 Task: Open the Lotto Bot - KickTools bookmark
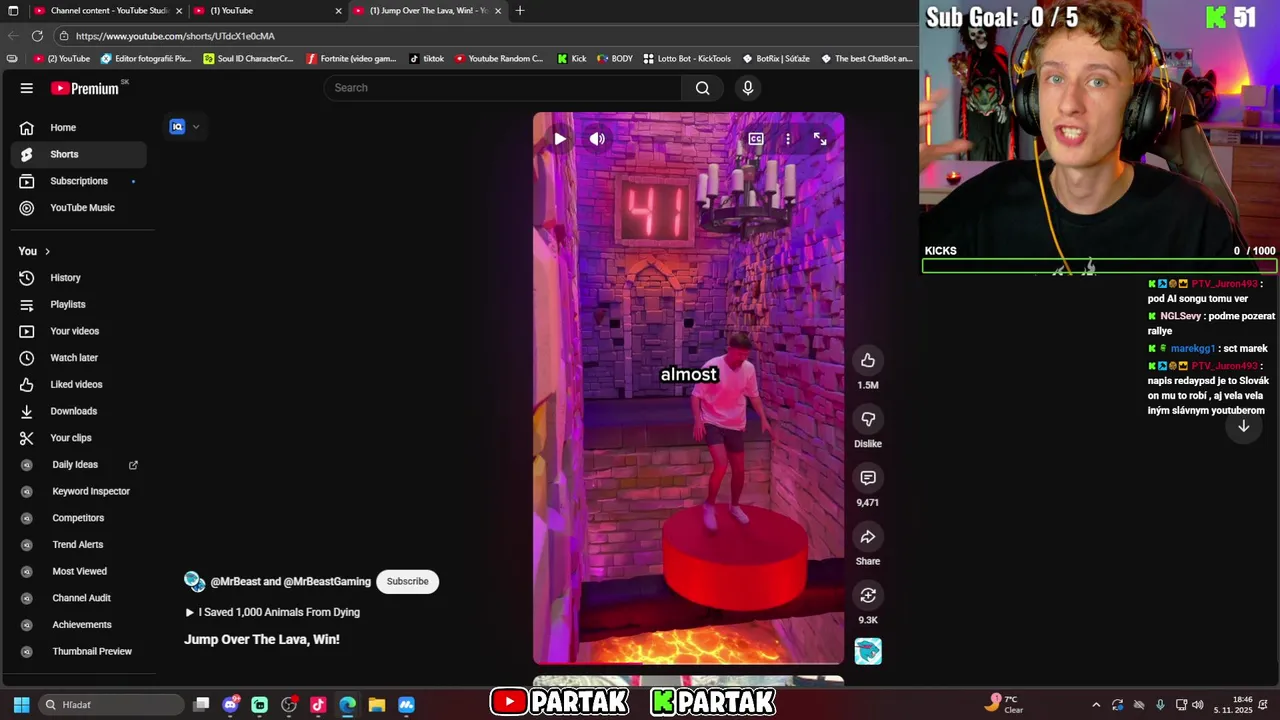(687, 59)
